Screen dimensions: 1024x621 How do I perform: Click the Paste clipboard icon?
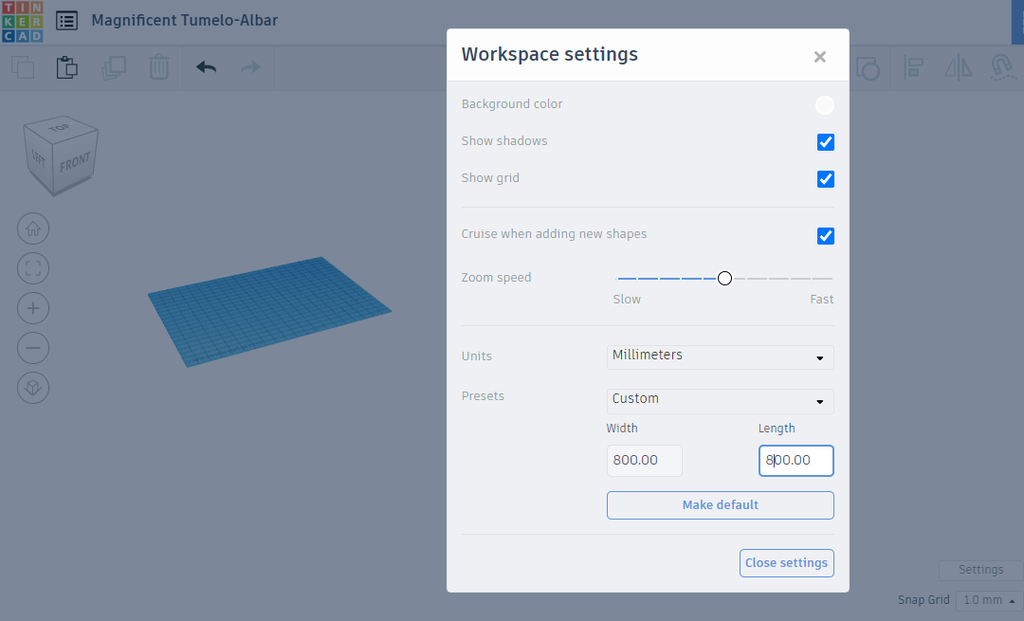tap(67, 67)
